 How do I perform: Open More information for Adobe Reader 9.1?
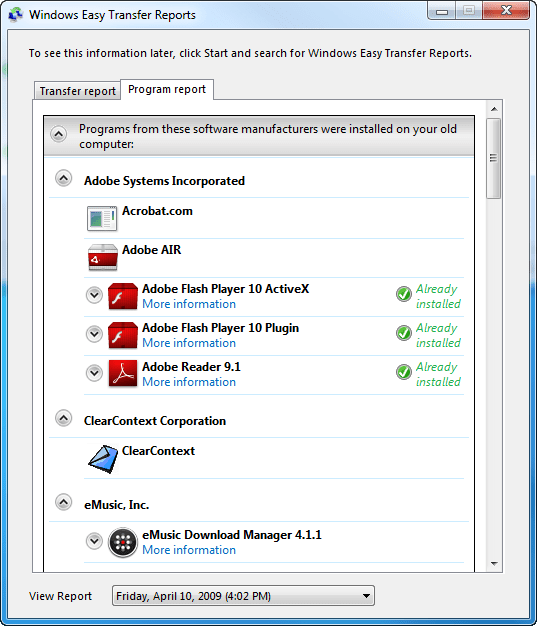189,382
